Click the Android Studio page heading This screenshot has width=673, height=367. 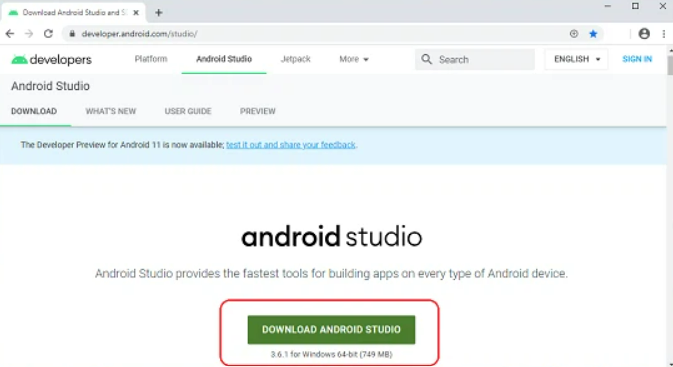click(x=50, y=86)
